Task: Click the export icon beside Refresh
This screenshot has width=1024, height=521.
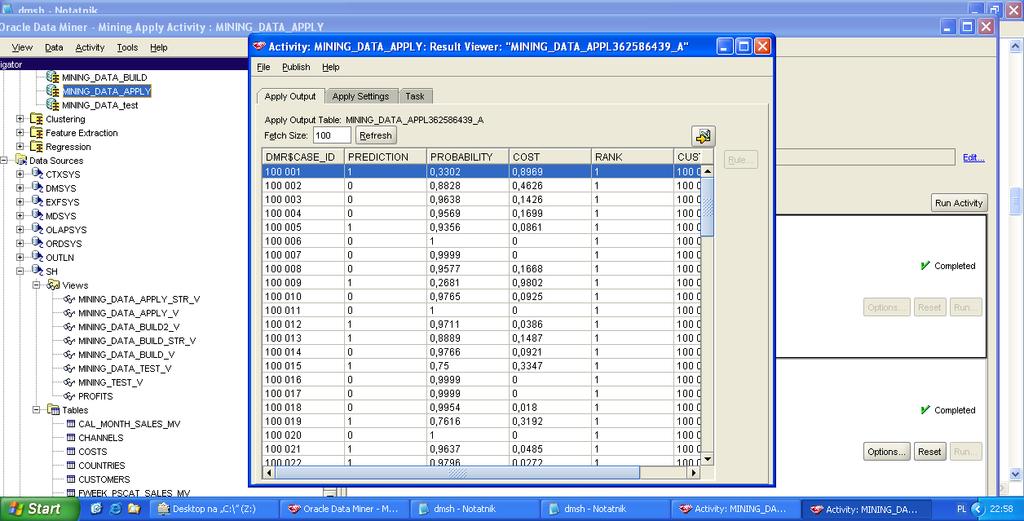Action: (703, 136)
